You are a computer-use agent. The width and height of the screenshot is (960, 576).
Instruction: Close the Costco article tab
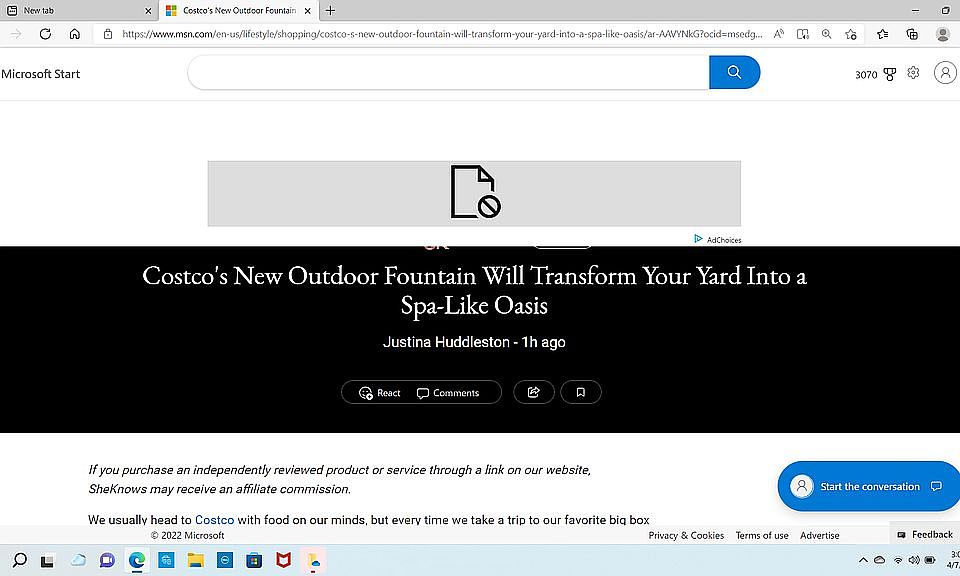tap(308, 10)
